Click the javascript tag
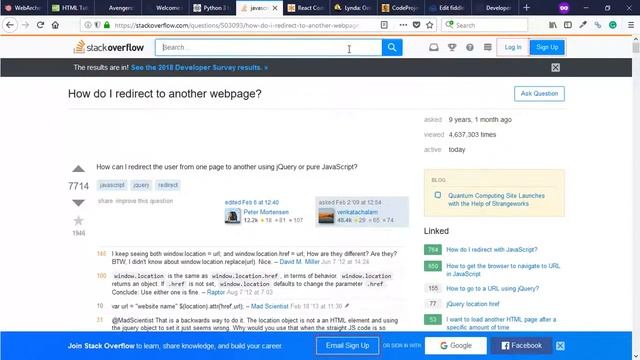This screenshot has width=640, height=360. coord(112,185)
